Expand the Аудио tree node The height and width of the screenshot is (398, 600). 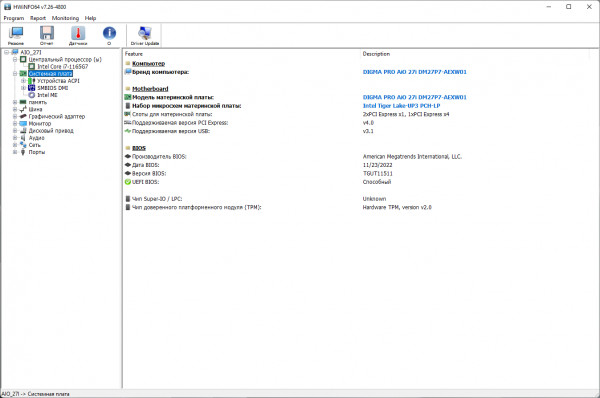(15, 138)
